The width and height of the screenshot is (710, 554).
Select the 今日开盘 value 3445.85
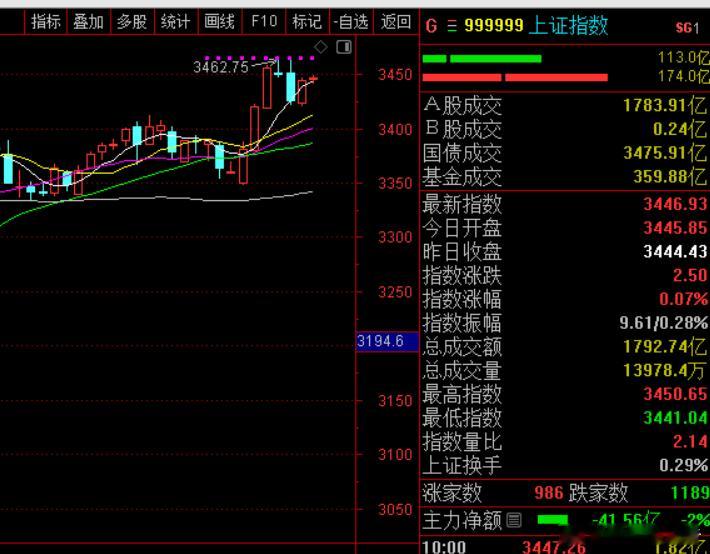click(675, 227)
